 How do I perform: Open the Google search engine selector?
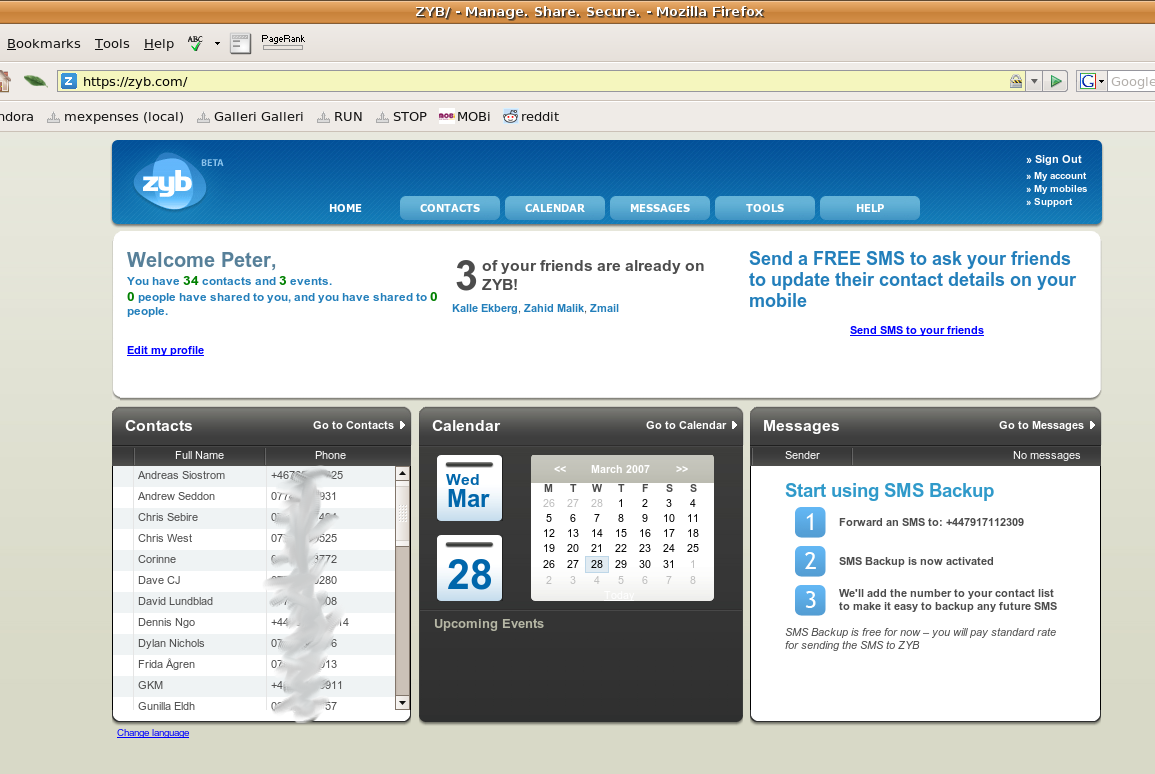click(1092, 81)
